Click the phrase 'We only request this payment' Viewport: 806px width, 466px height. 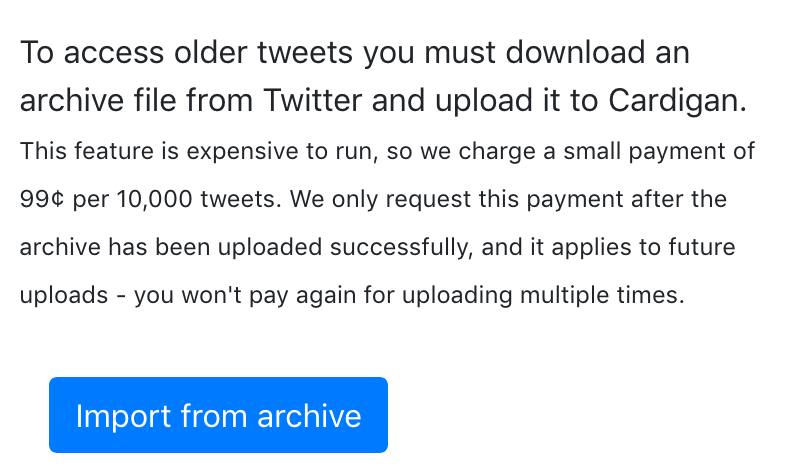point(456,199)
